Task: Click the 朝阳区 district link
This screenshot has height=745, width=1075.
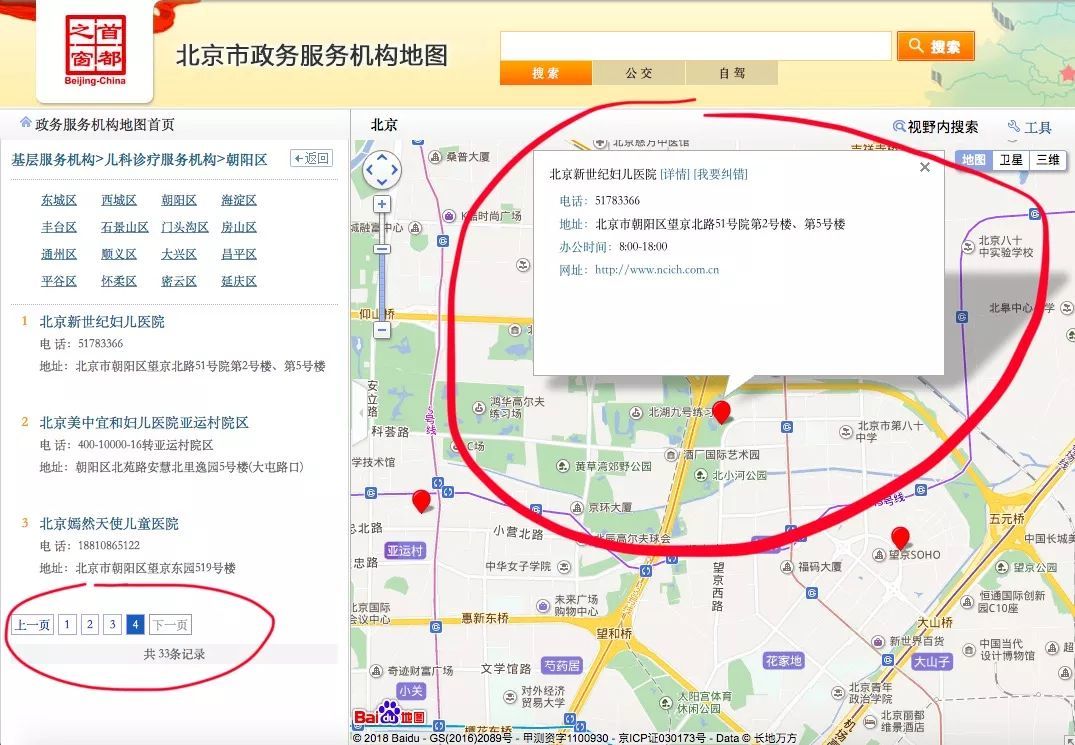Action: click(x=179, y=200)
